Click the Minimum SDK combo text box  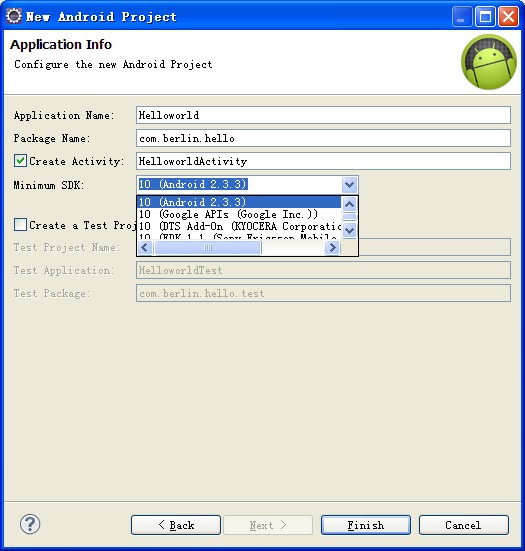(x=239, y=184)
